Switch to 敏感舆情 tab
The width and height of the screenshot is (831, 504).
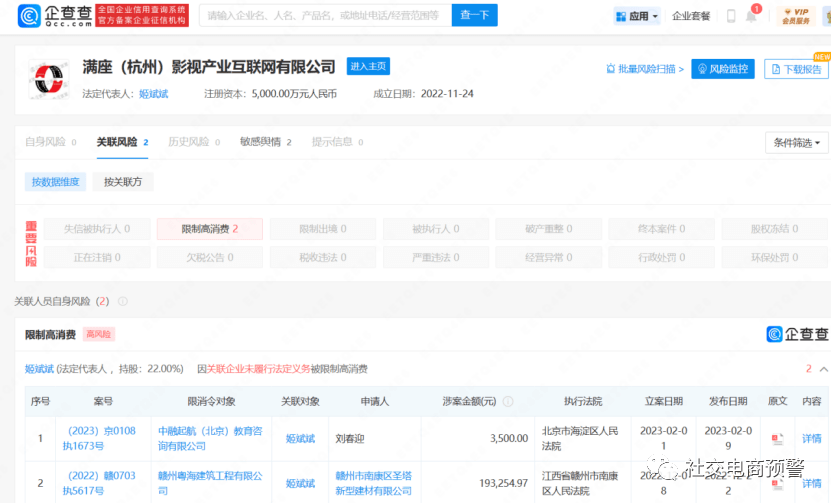[266, 142]
